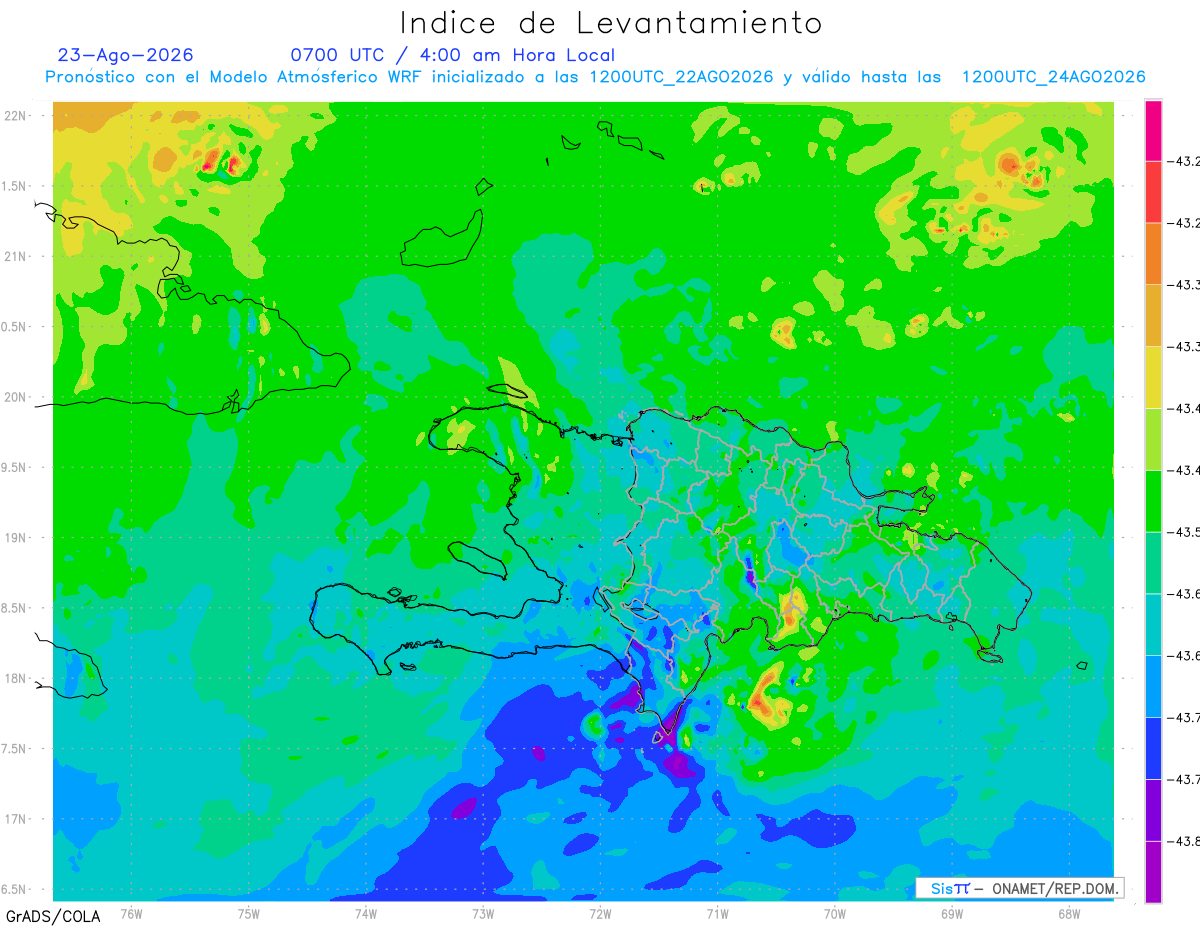Click the '73W' longitude label
1200x927 pixels.
tap(483, 913)
